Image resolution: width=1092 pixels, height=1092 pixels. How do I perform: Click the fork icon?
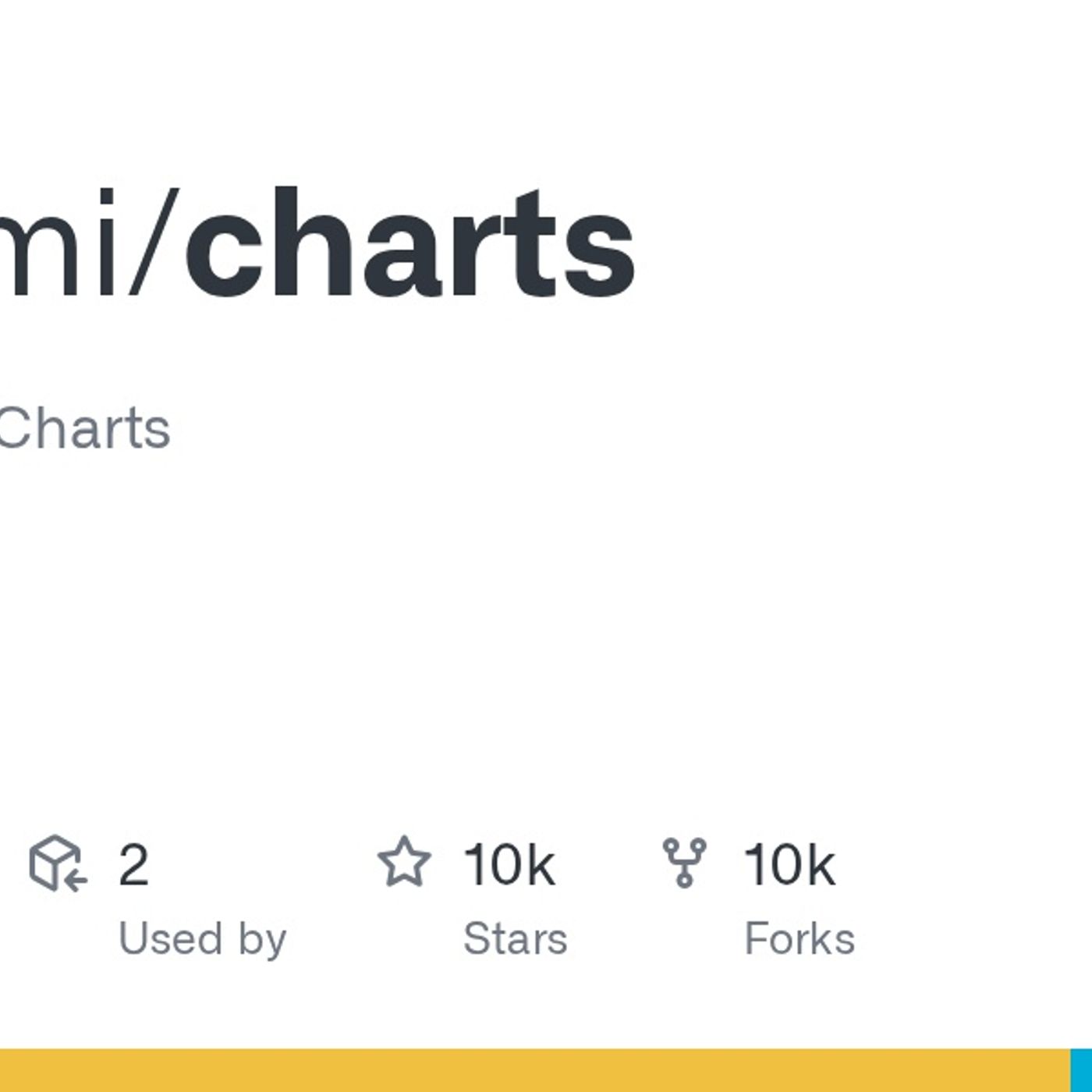click(684, 862)
